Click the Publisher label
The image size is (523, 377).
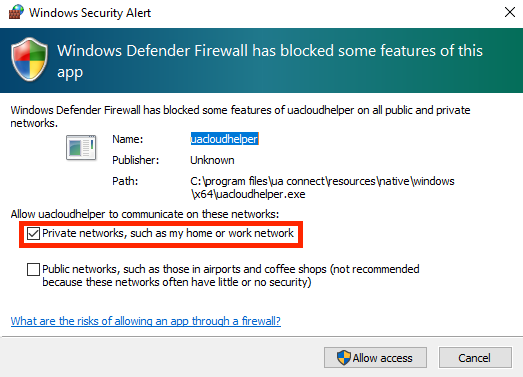click(x=135, y=160)
